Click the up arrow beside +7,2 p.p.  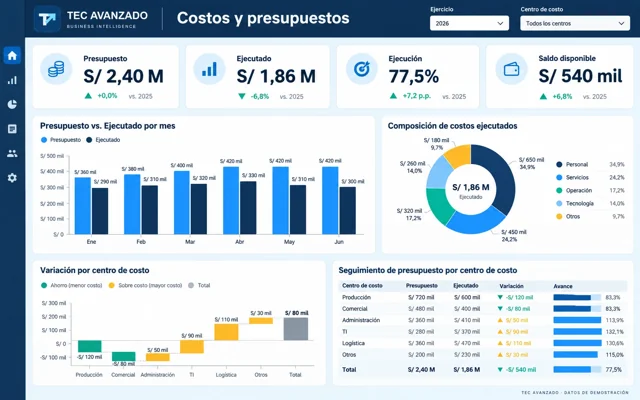393,96
